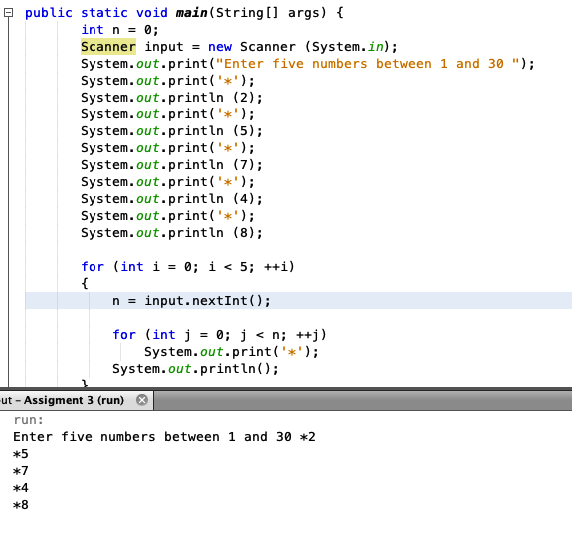
Task: Click the output prompt line ending in *2
Action: pyautogui.click(x=164, y=437)
